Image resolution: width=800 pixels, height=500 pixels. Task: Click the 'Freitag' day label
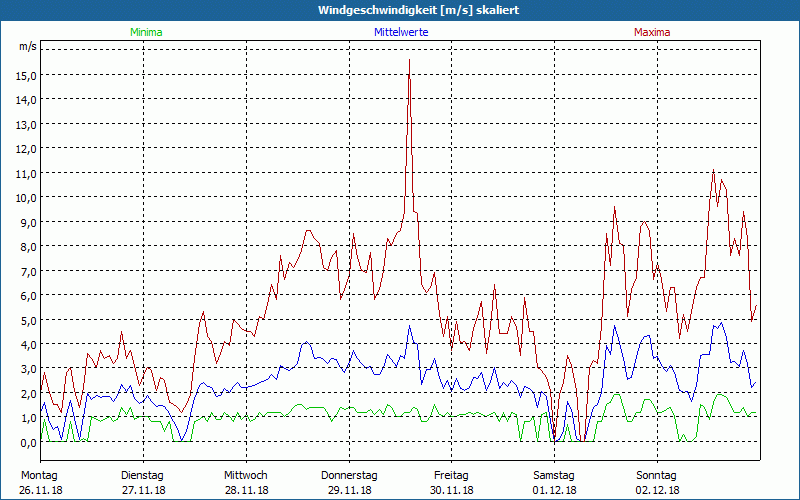point(451,476)
